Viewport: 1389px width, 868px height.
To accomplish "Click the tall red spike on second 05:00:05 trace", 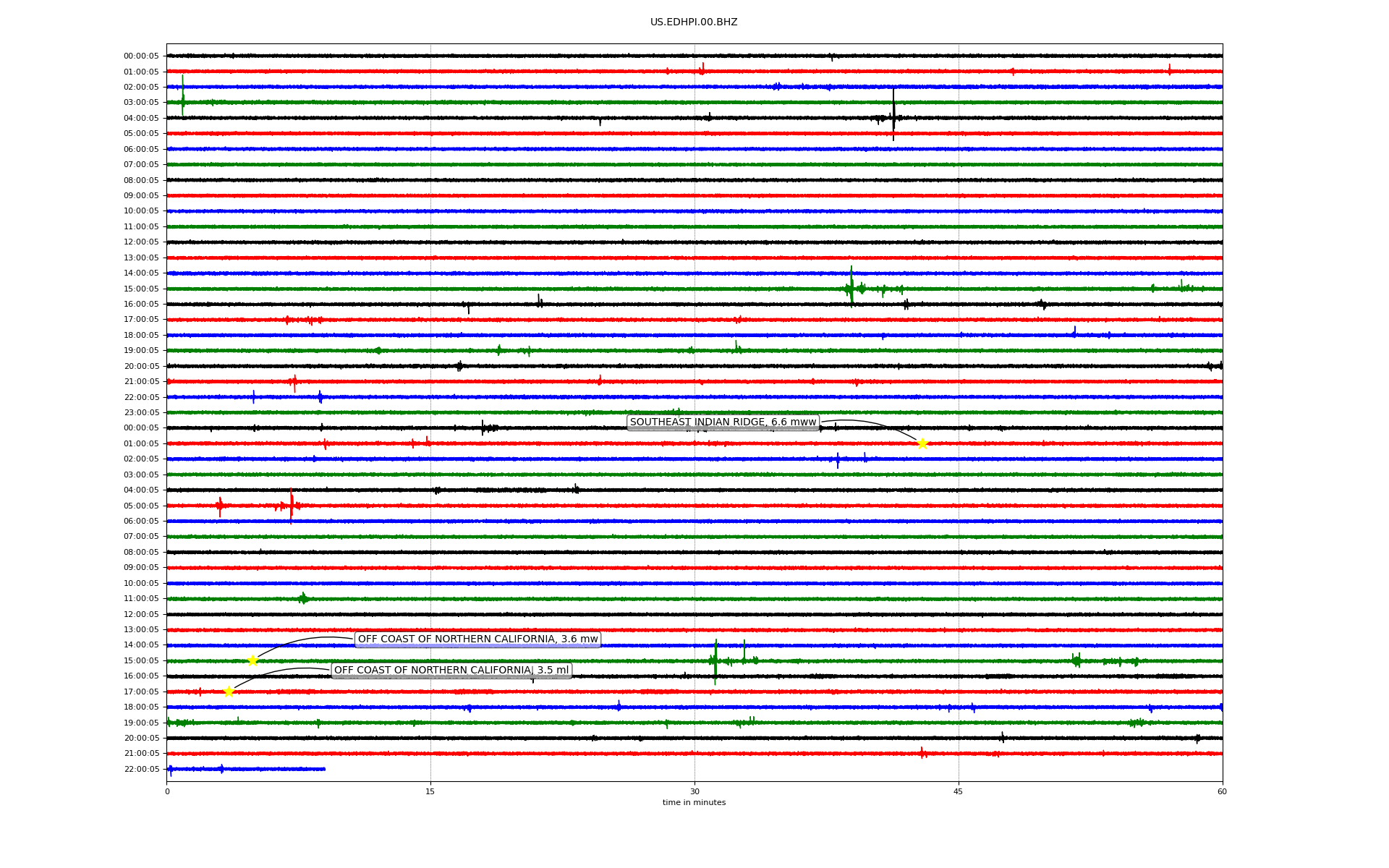I will pos(292,504).
